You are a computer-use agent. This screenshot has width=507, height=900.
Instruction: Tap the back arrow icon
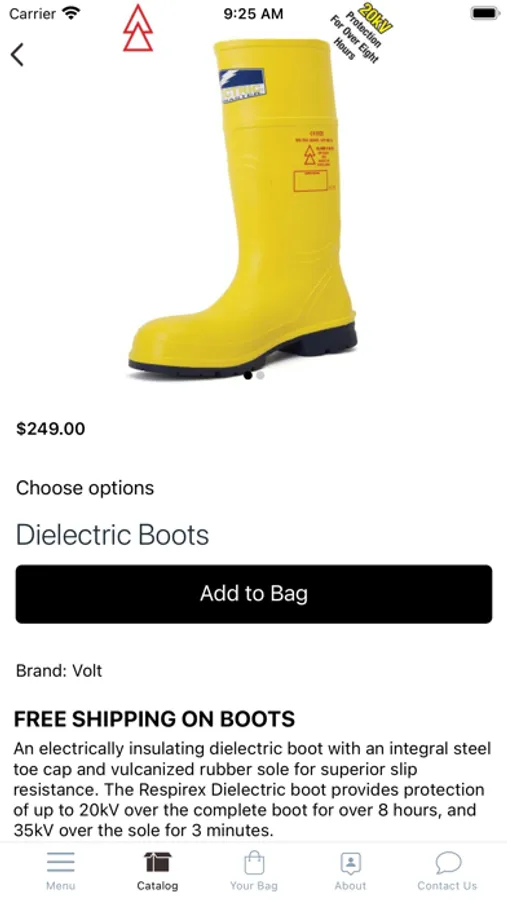[x=17, y=55]
